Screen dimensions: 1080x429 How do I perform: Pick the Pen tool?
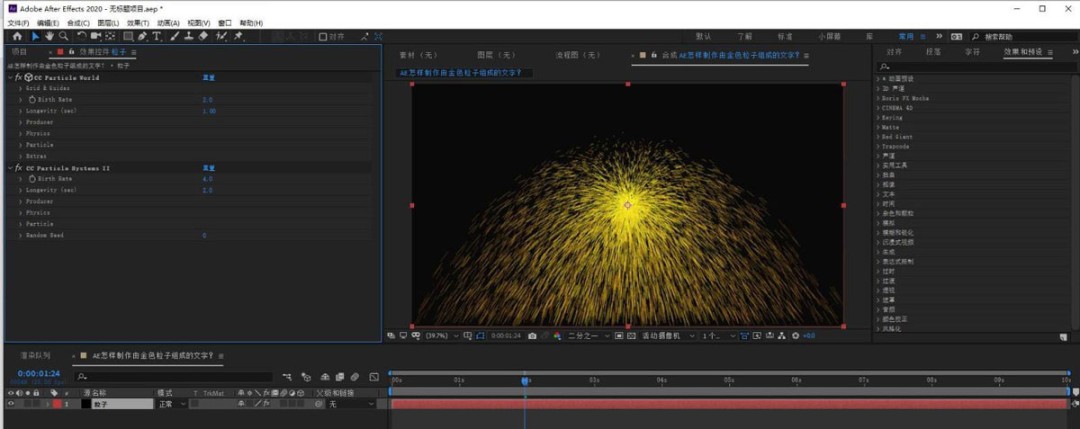(142, 36)
